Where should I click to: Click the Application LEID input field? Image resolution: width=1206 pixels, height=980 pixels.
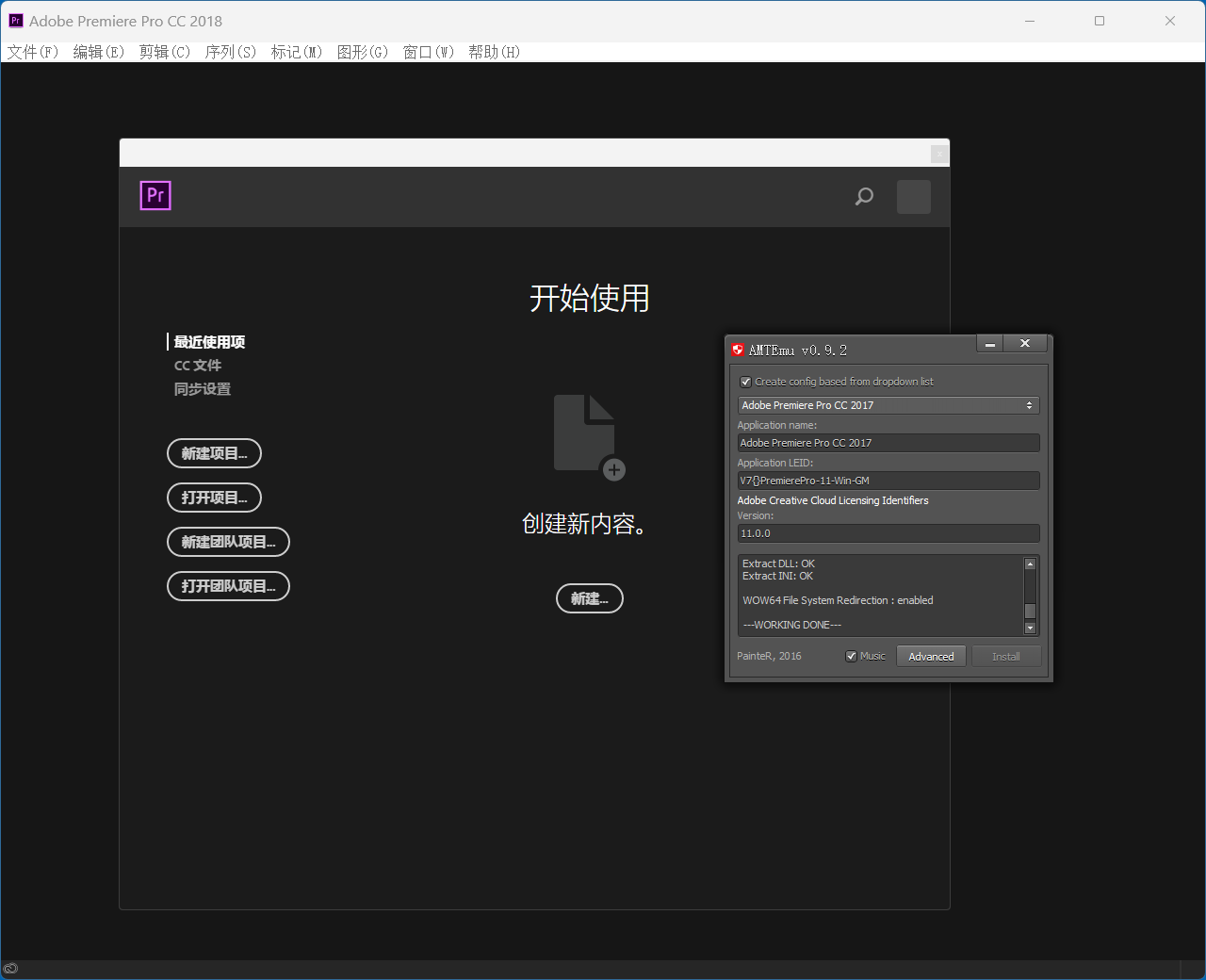(x=888, y=481)
